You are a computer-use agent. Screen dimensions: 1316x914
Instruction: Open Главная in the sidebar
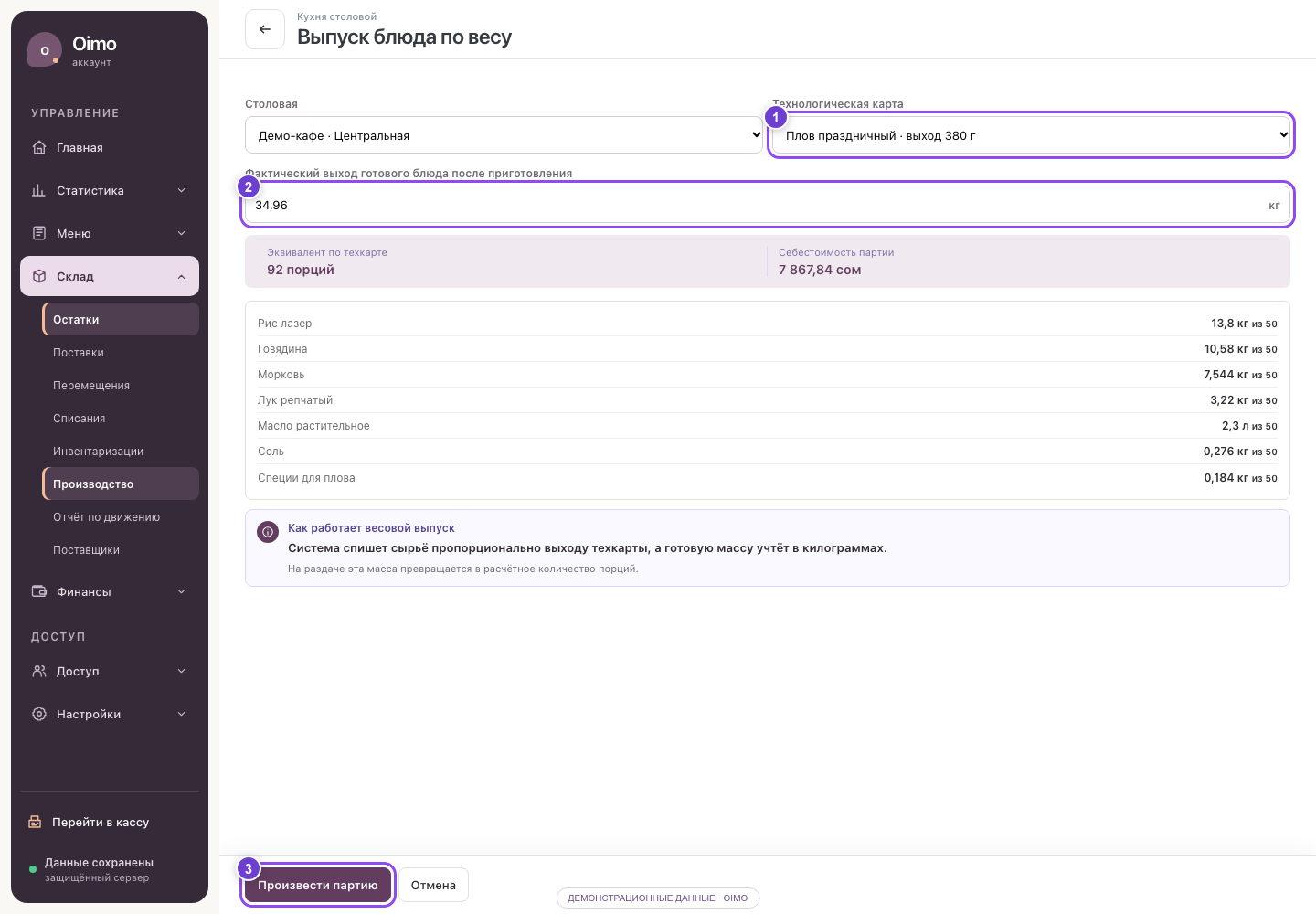tap(110, 147)
